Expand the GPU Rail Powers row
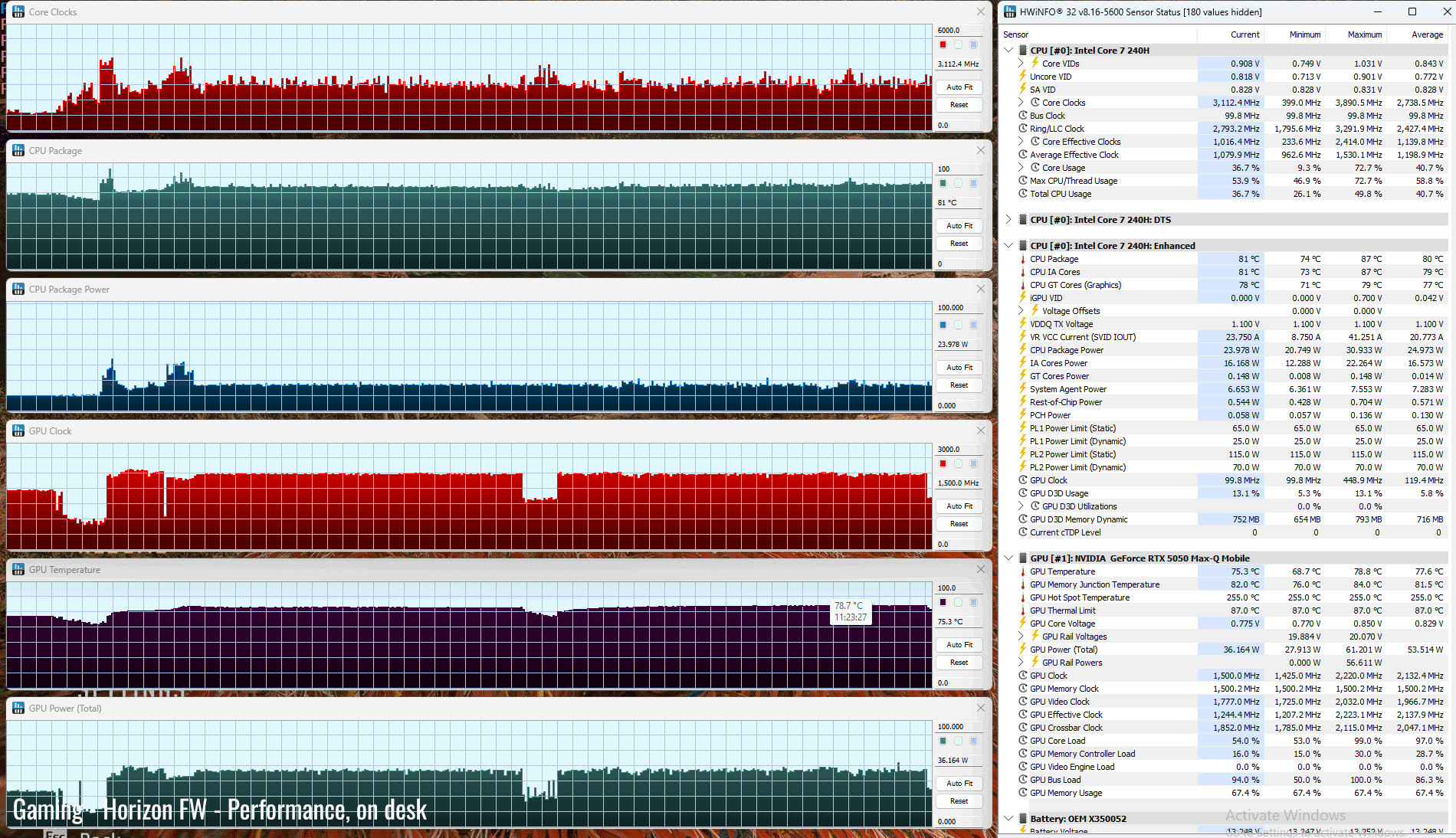Viewport: 1456px width, 838px height. click(x=1021, y=663)
